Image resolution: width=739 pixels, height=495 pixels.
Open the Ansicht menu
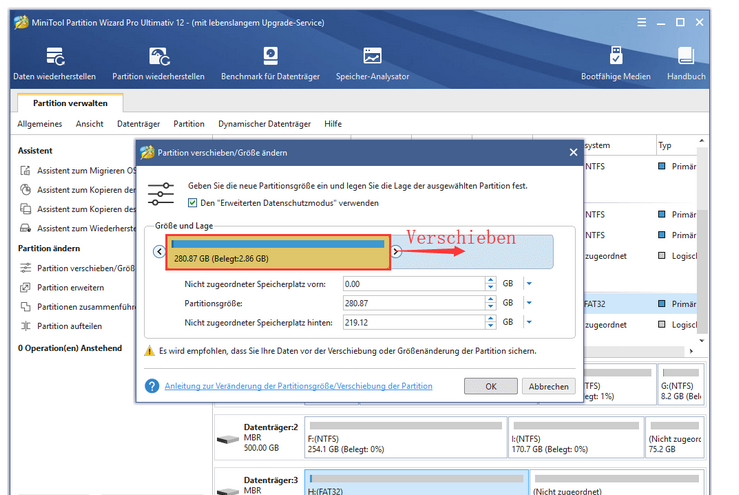(x=90, y=124)
